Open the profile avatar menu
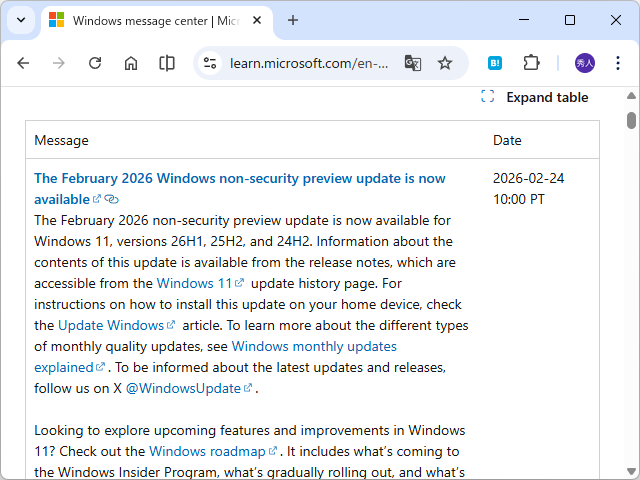640x480 pixels. (x=584, y=63)
